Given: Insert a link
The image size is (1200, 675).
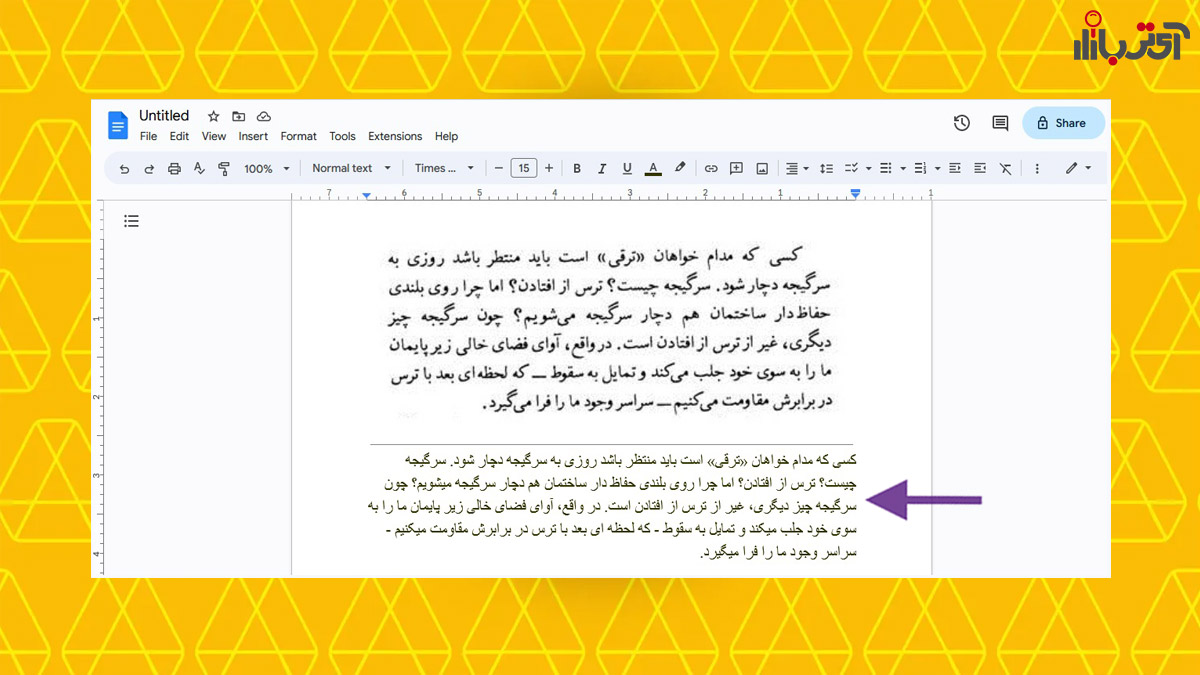Looking at the screenshot, I should point(711,168).
